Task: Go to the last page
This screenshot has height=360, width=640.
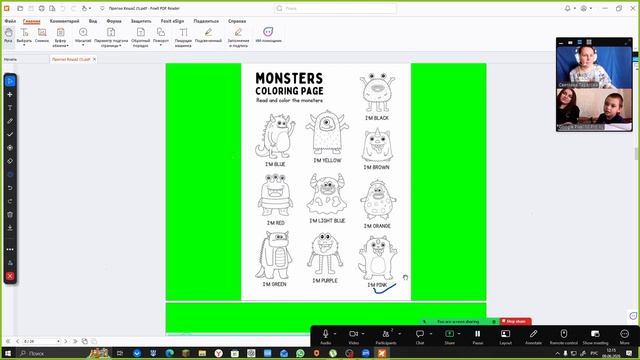Action: pos(75,341)
